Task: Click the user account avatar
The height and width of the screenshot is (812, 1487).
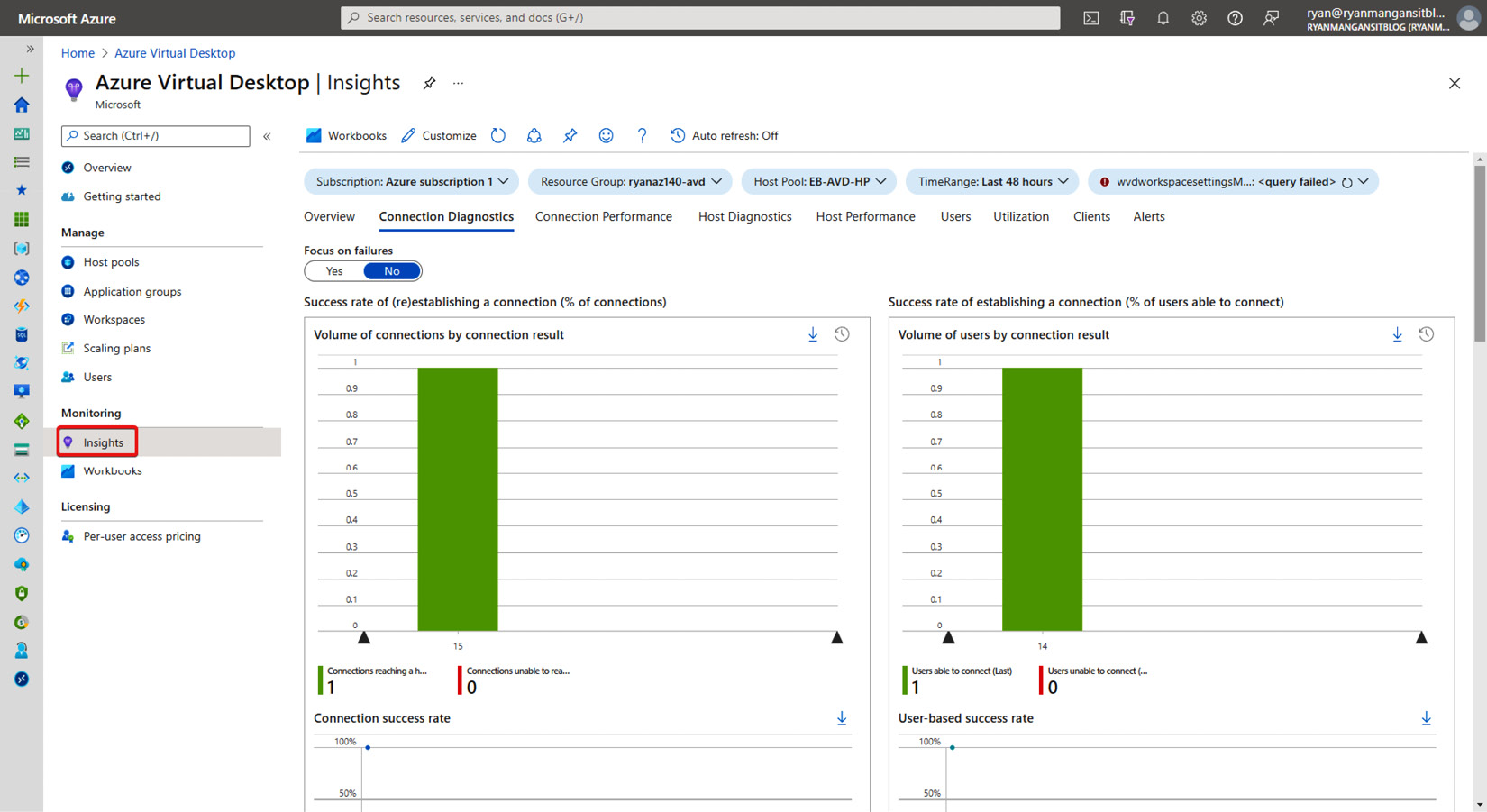Action: [1469, 18]
